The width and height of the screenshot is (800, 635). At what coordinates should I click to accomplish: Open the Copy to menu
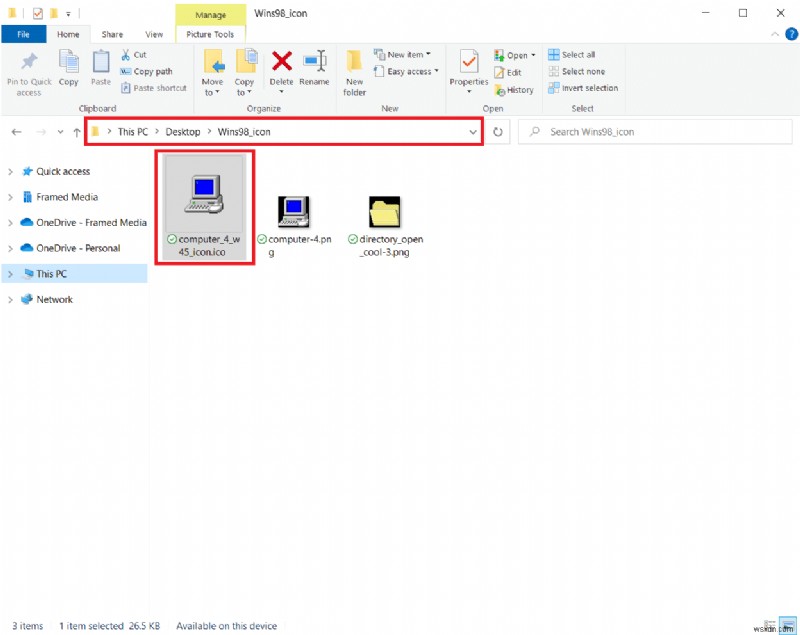[244, 73]
